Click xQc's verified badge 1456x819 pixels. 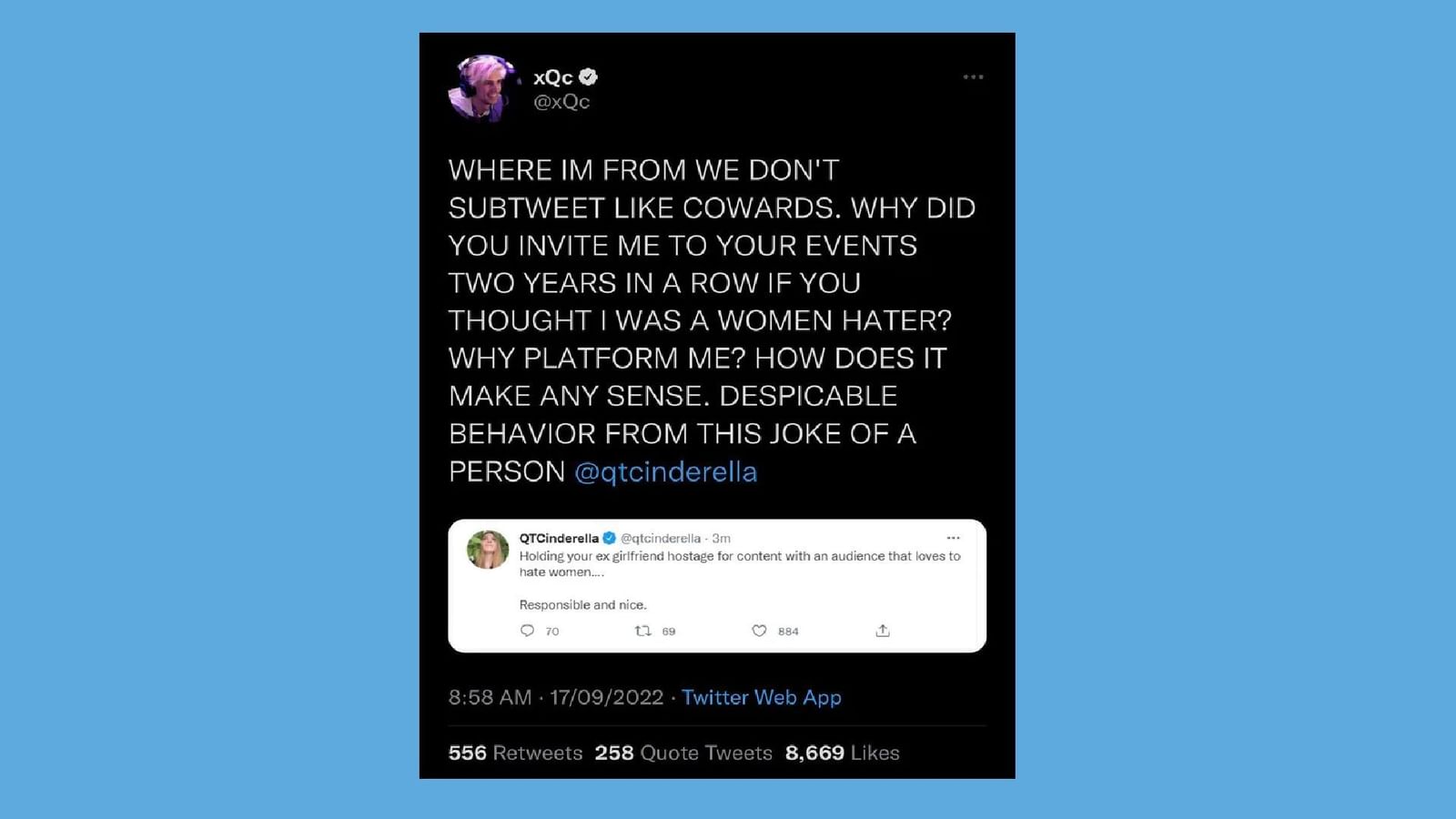point(588,77)
